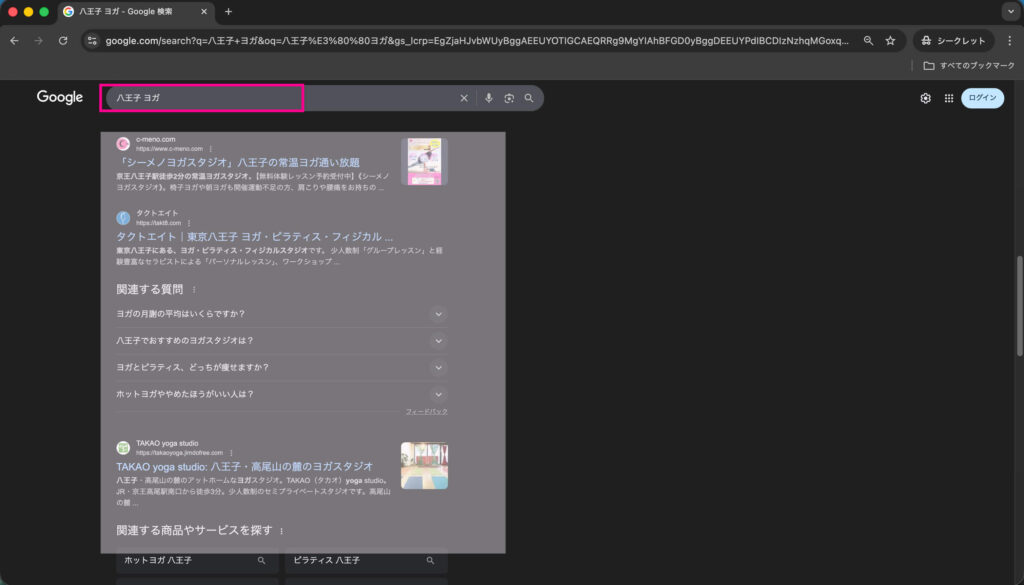The width and height of the screenshot is (1024, 585).
Task: Click the magnifying glass search button
Action: tap(529, 98)
